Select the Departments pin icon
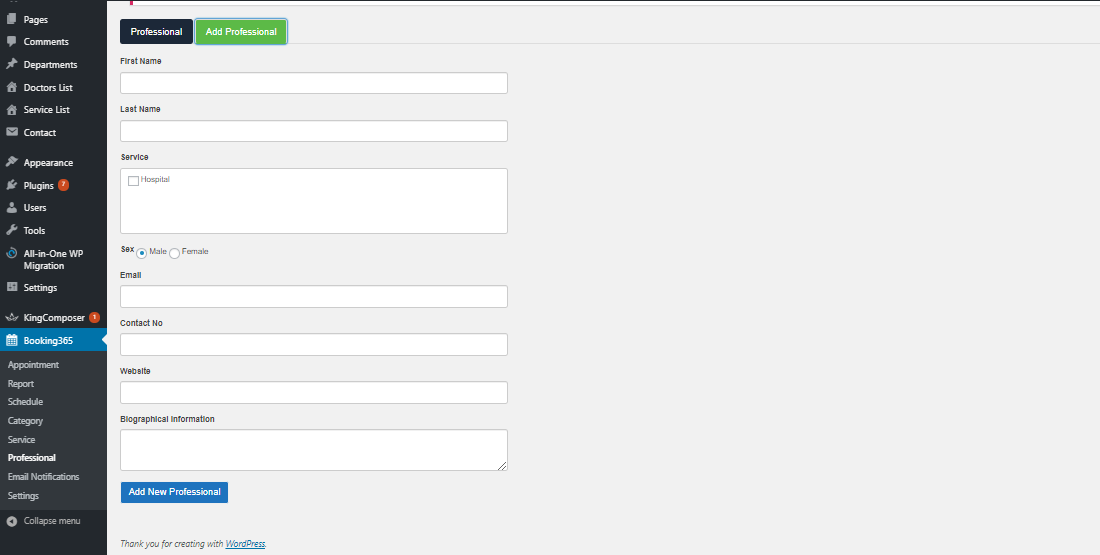 [x=11, y=64]
